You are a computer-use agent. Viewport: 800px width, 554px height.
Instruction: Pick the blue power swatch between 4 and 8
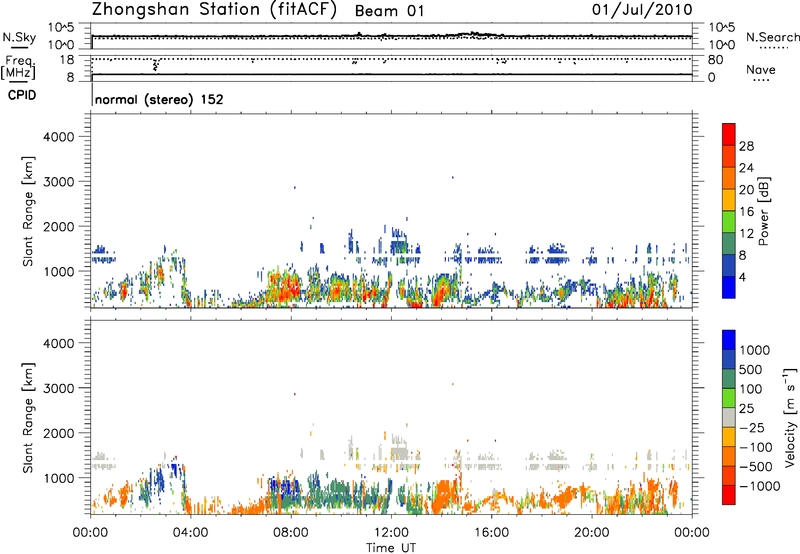[x=729, y=266]
